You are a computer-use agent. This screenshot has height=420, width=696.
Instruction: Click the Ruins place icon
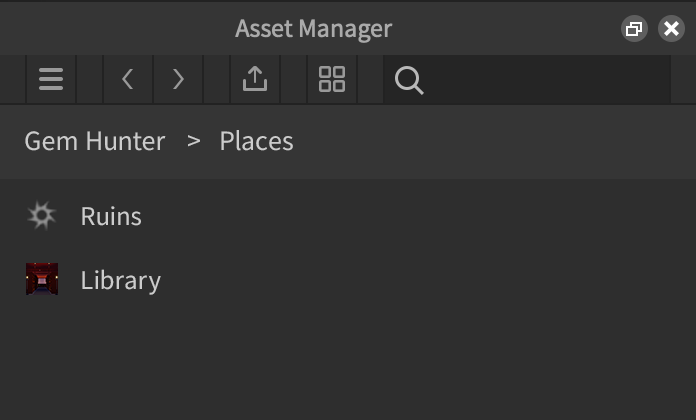coord(42,216)
